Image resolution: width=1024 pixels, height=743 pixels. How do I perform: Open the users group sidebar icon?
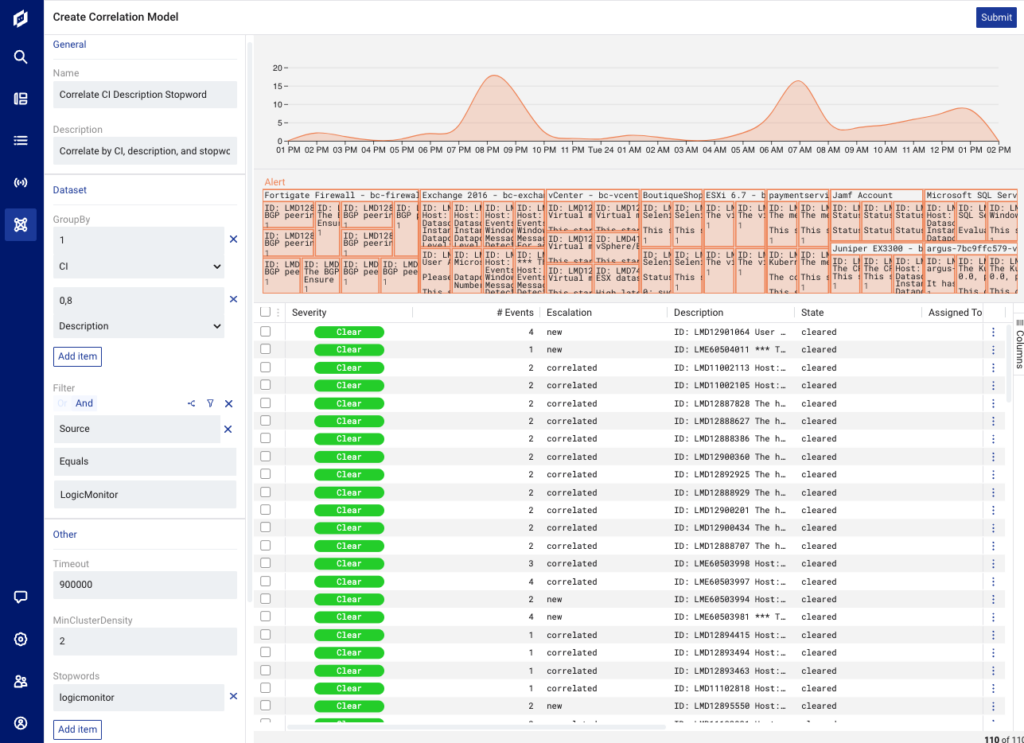[x=21, y=682]
